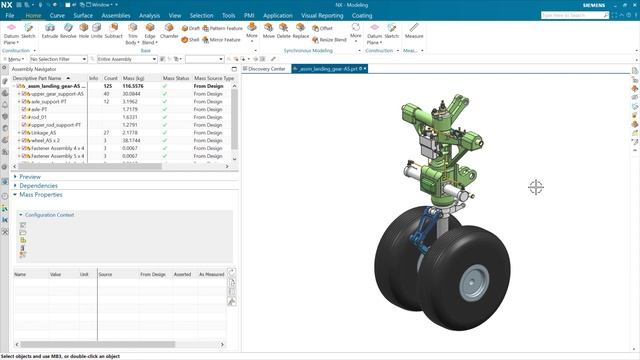Toggle the Fastener Assembly 5 x 4 checkbox
Screen dimensions: 640x360
[24, 156]
